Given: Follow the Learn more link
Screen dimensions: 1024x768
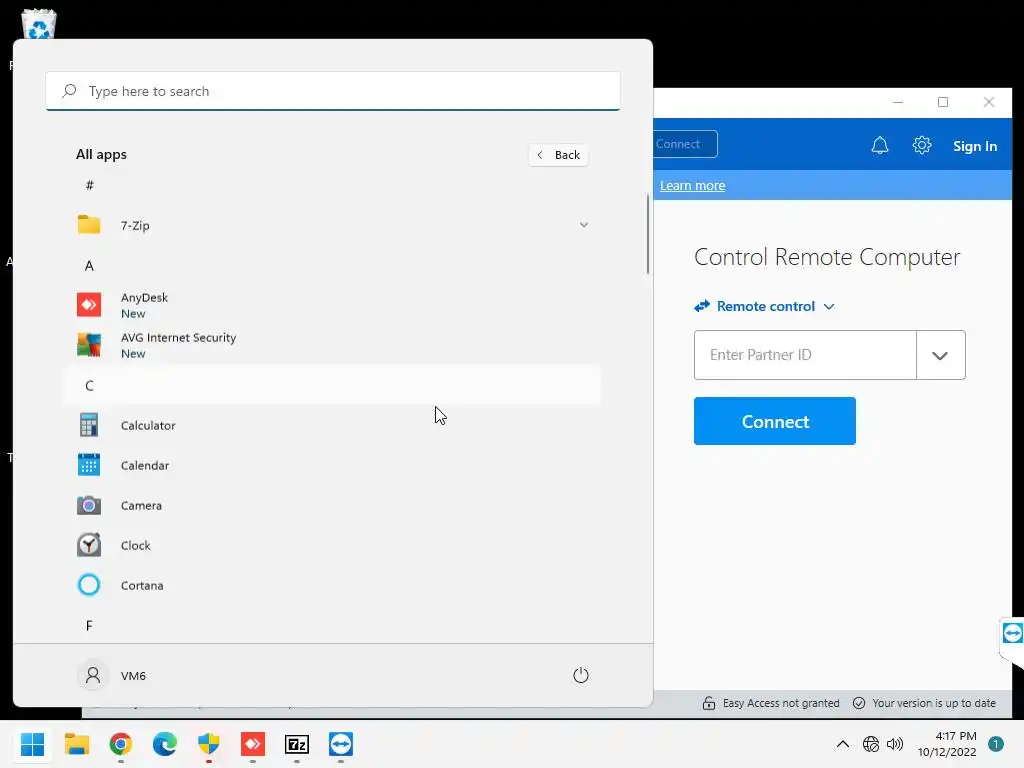Looking at the screenshot, I should coord(692,185).
